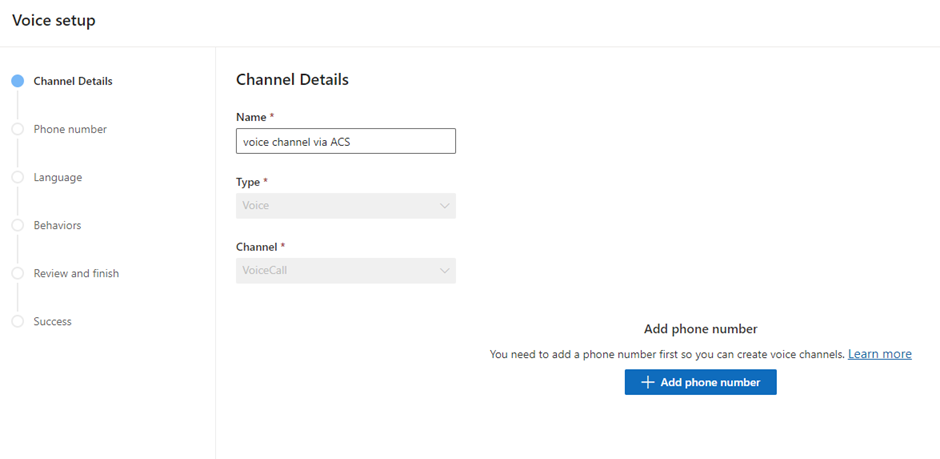Jump to the Behaviors step label
The image size is (940, 459).
click(57, 225)
